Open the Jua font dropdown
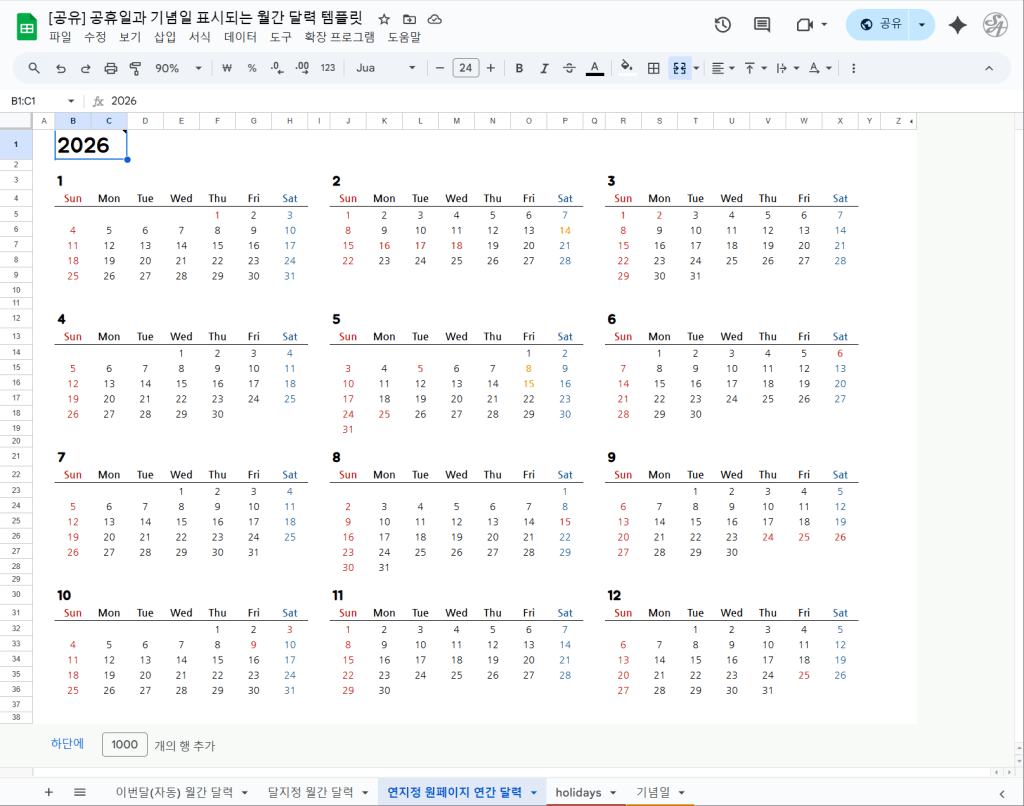The image size is (1024, 806). point(386,68)
